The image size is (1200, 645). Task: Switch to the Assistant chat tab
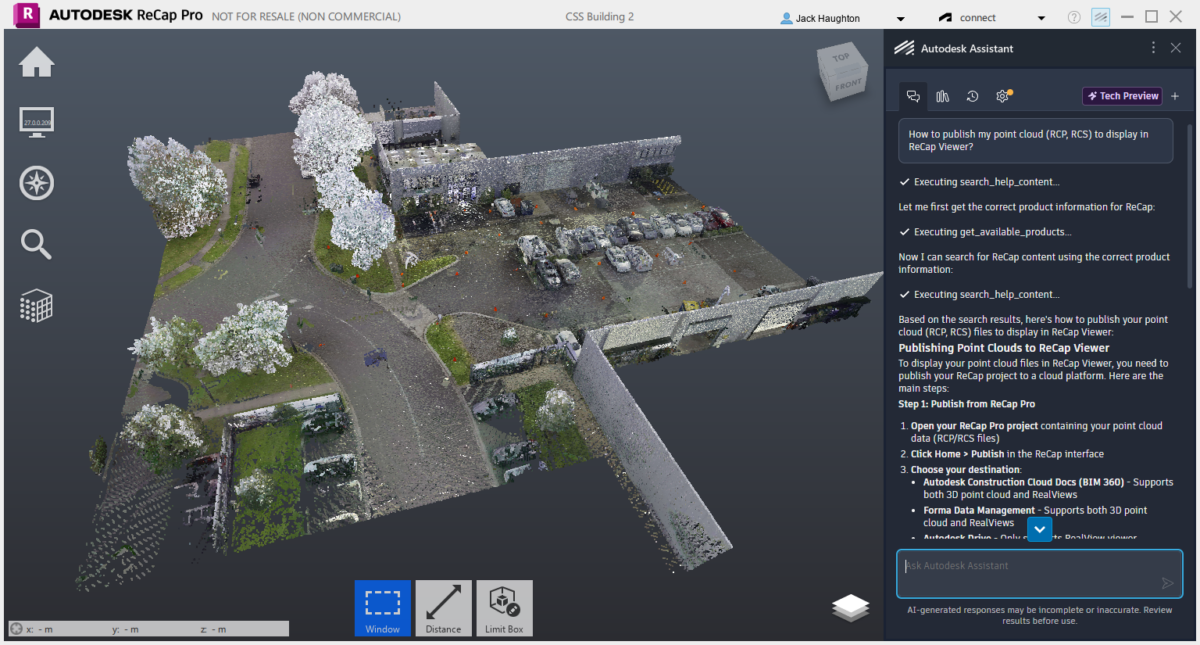coord(913,96)
